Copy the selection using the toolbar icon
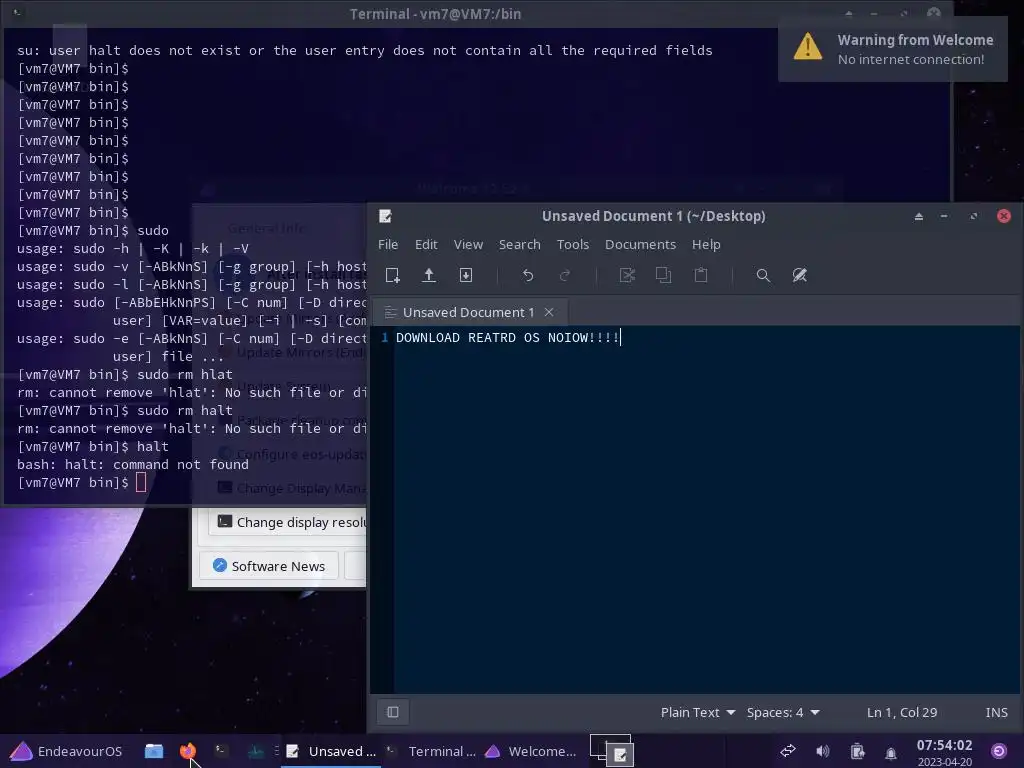Screen dimensions: 1024x768 click(x=664, y=275)
